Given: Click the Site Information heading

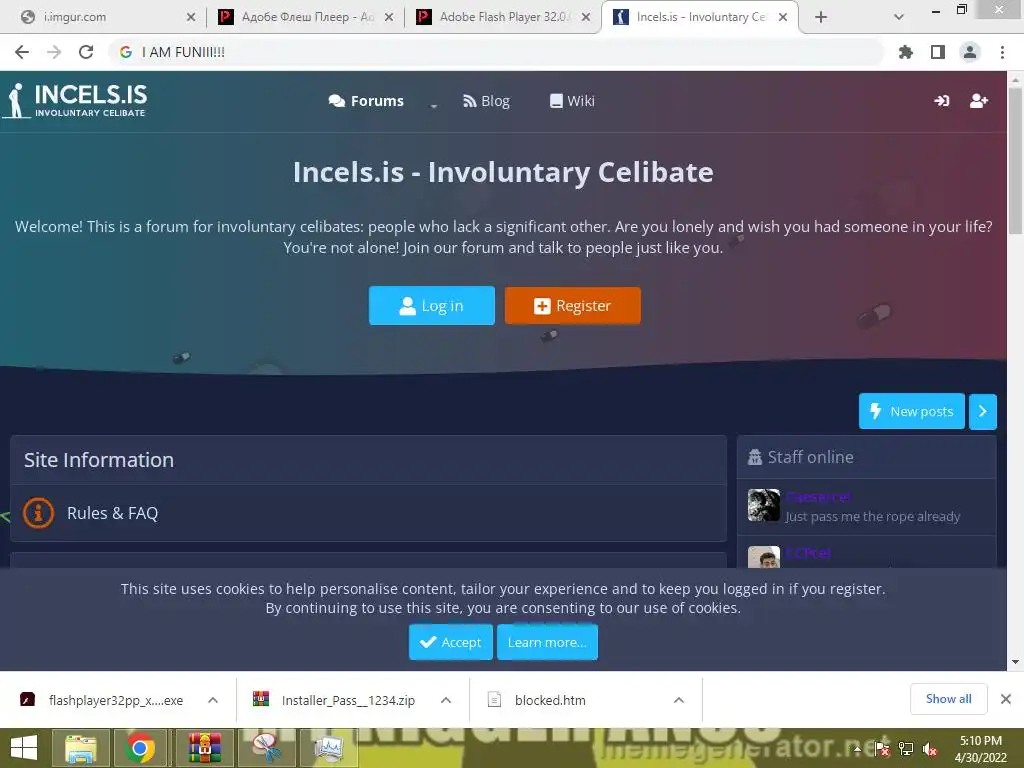Looking at the screenshot, I should (x=99, y=460).
